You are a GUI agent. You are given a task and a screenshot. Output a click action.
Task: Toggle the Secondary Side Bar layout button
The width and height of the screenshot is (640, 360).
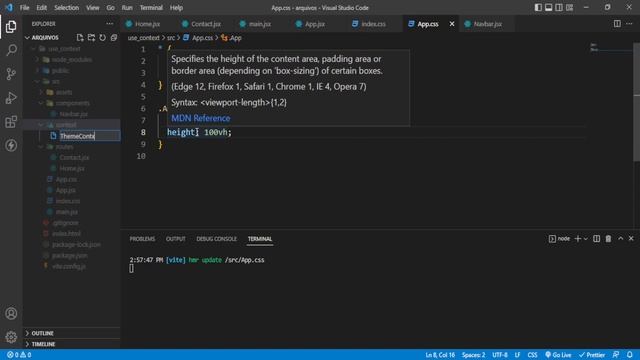click(559, 7)
